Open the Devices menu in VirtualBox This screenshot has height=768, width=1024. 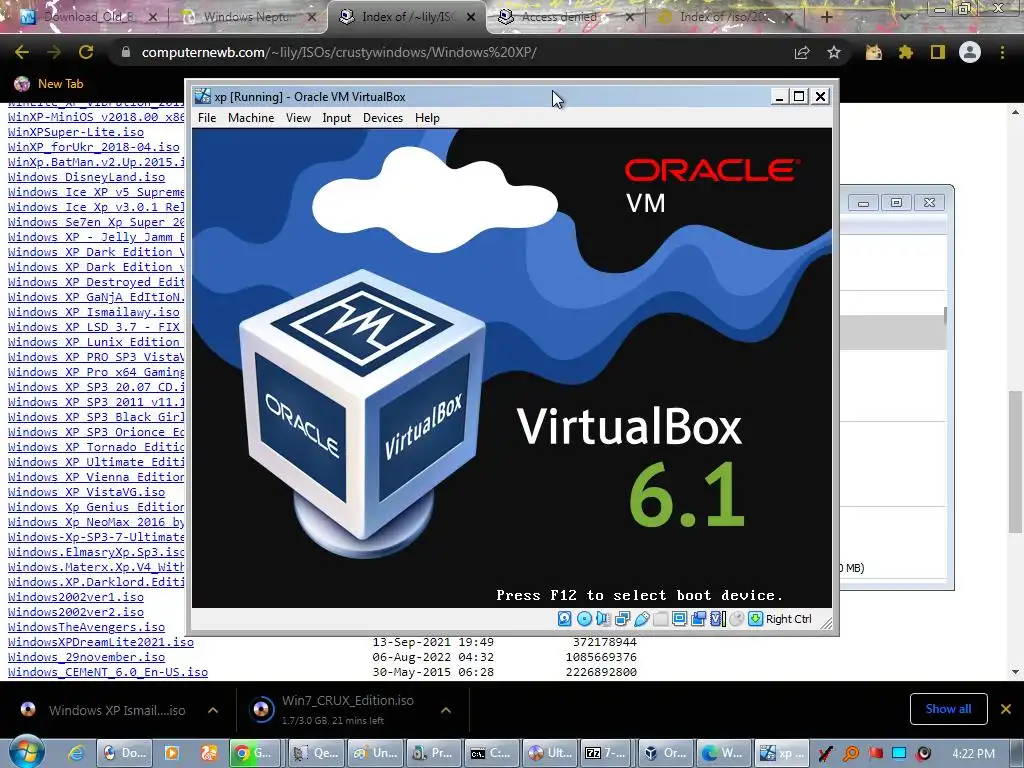(x=383, y=118)
